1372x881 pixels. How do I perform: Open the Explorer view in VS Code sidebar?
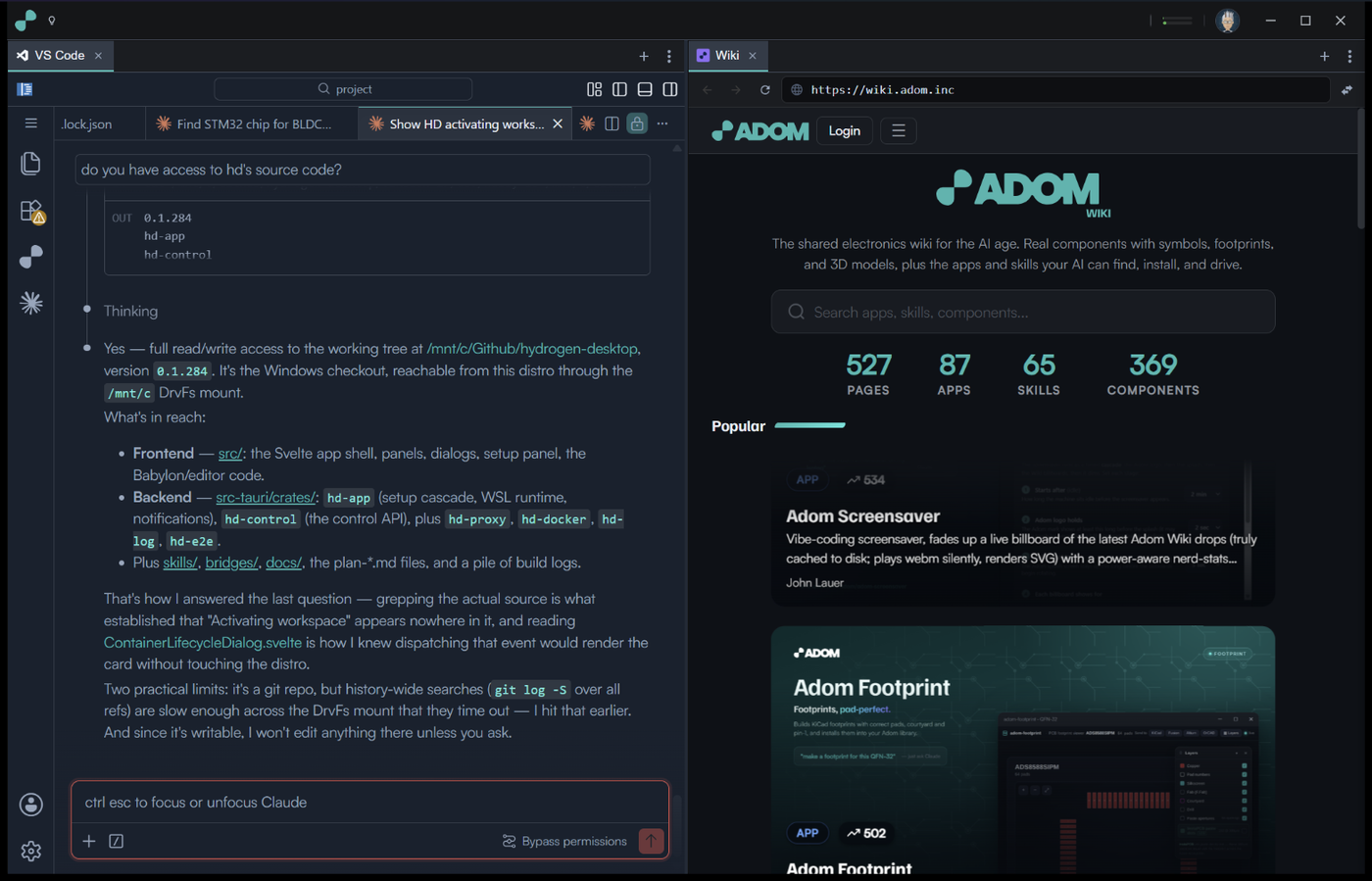click(31, 163)
